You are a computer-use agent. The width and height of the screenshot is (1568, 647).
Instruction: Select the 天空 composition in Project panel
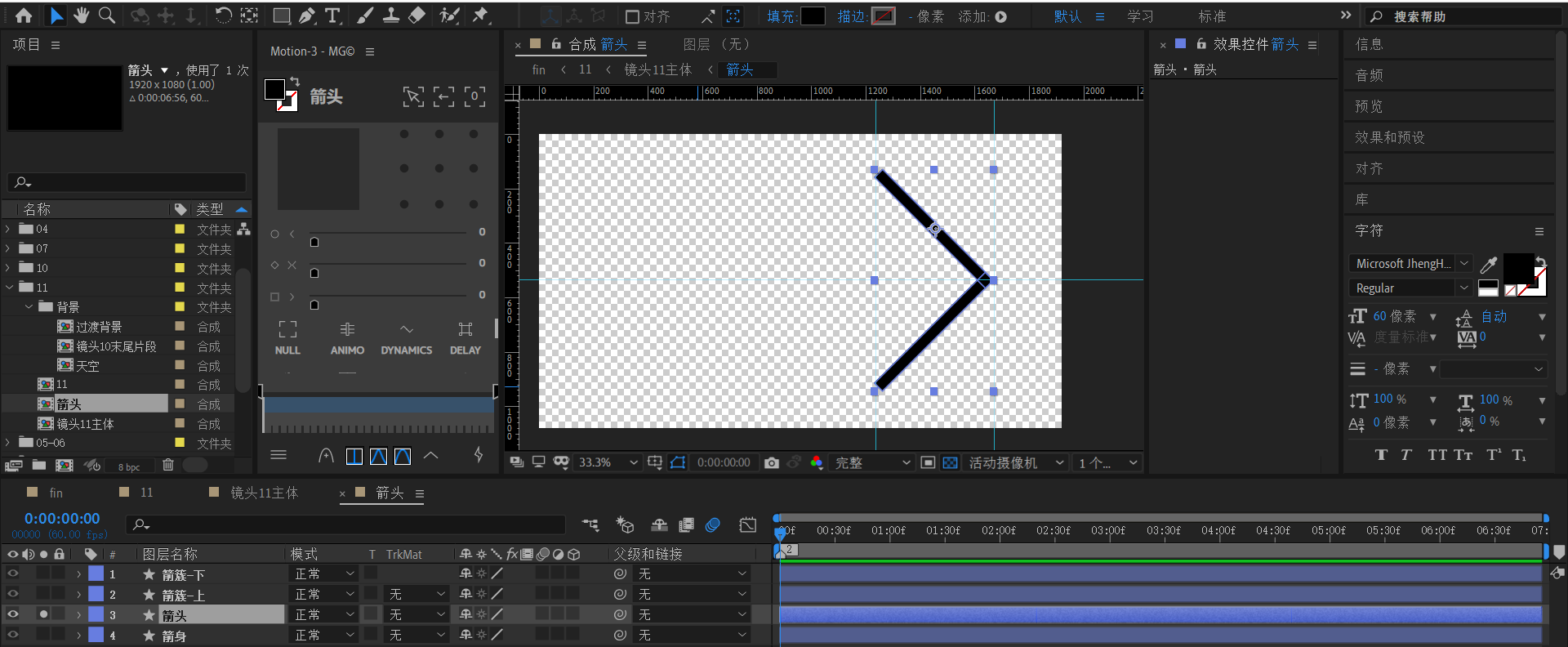pos(87,365)
